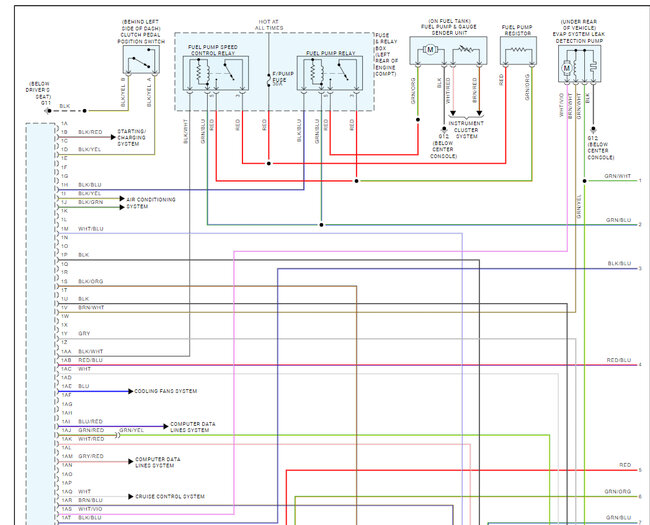Click COMPUTER DATA LINES SYSTEM beside the GRY/RED wire

[158, 462]
